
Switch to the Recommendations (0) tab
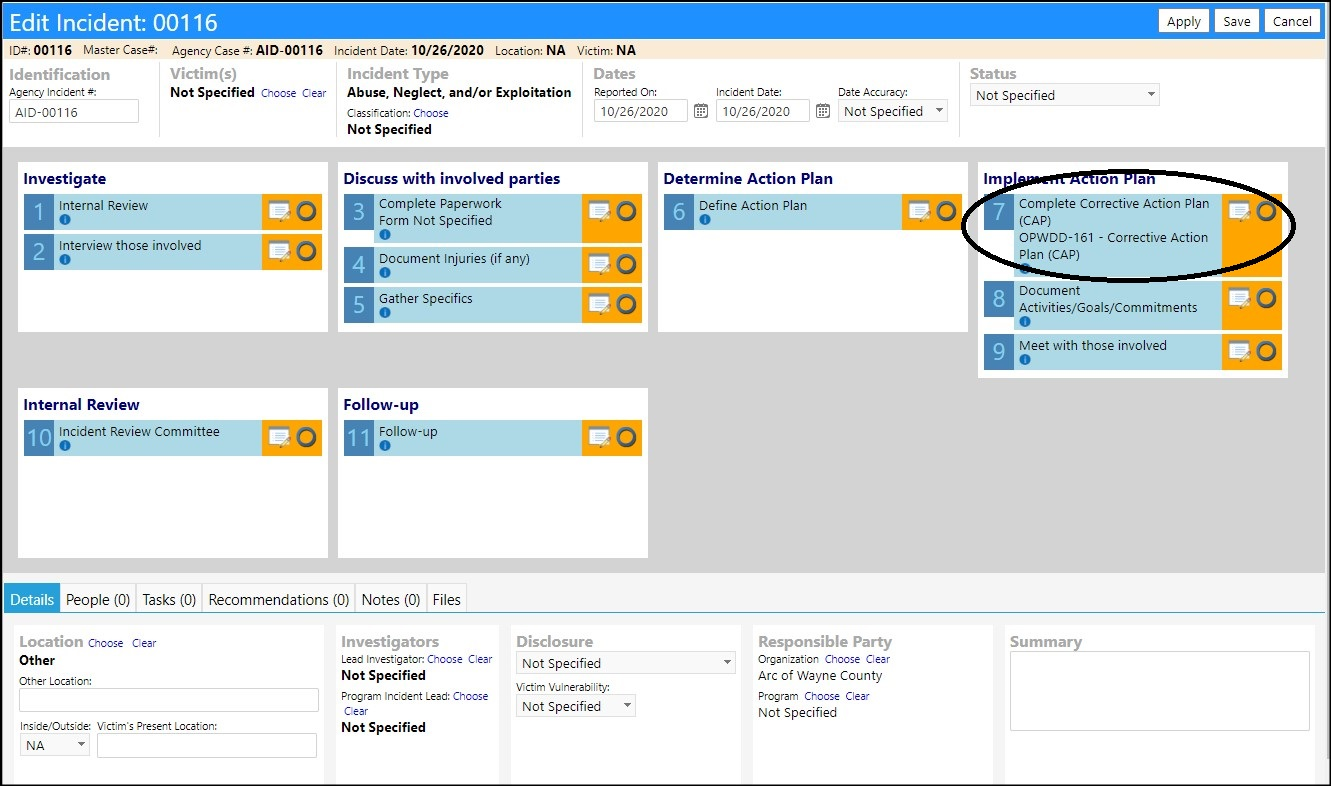(279, 599)
